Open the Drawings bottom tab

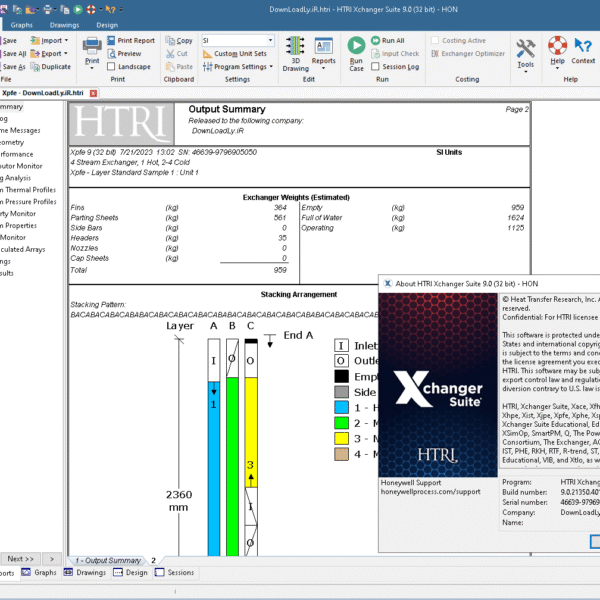85,572
